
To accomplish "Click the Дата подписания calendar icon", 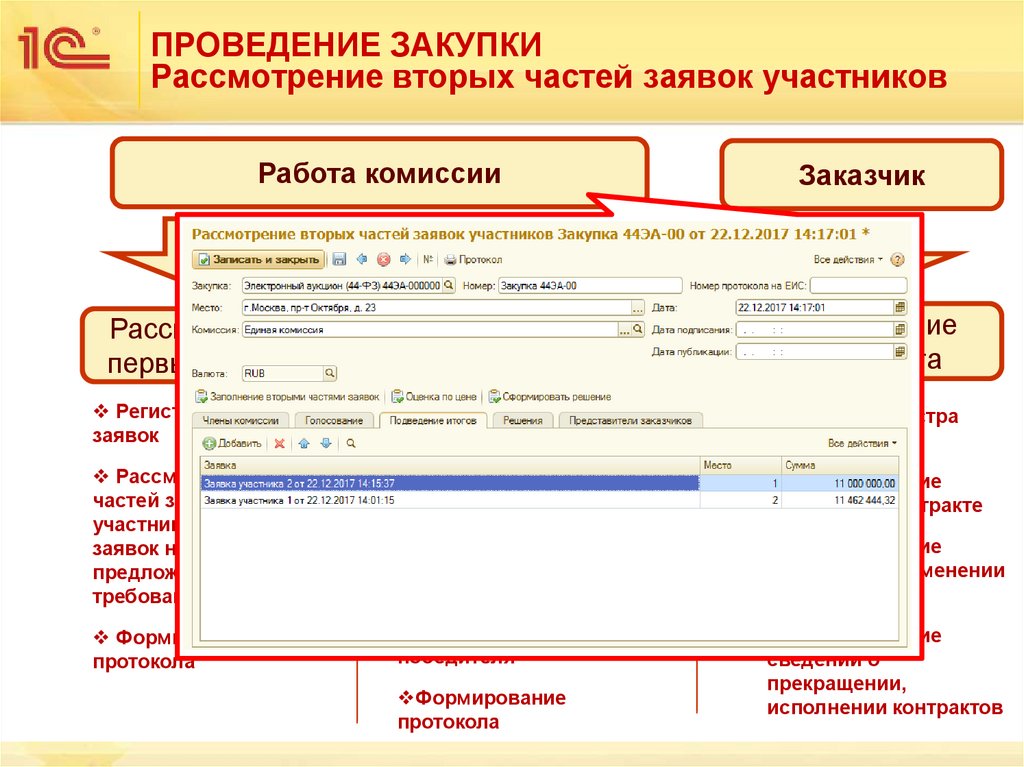I will pos(901,331).
